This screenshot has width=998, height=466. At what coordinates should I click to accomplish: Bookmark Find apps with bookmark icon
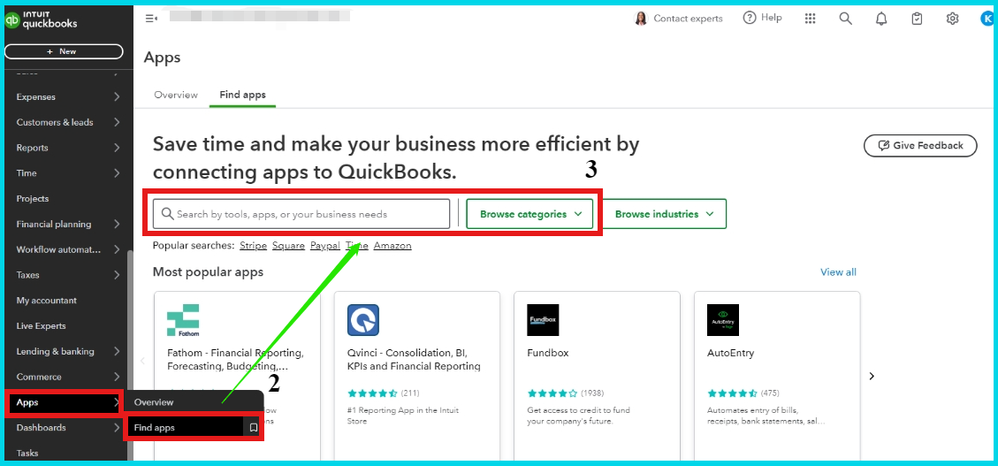(253, 428)
